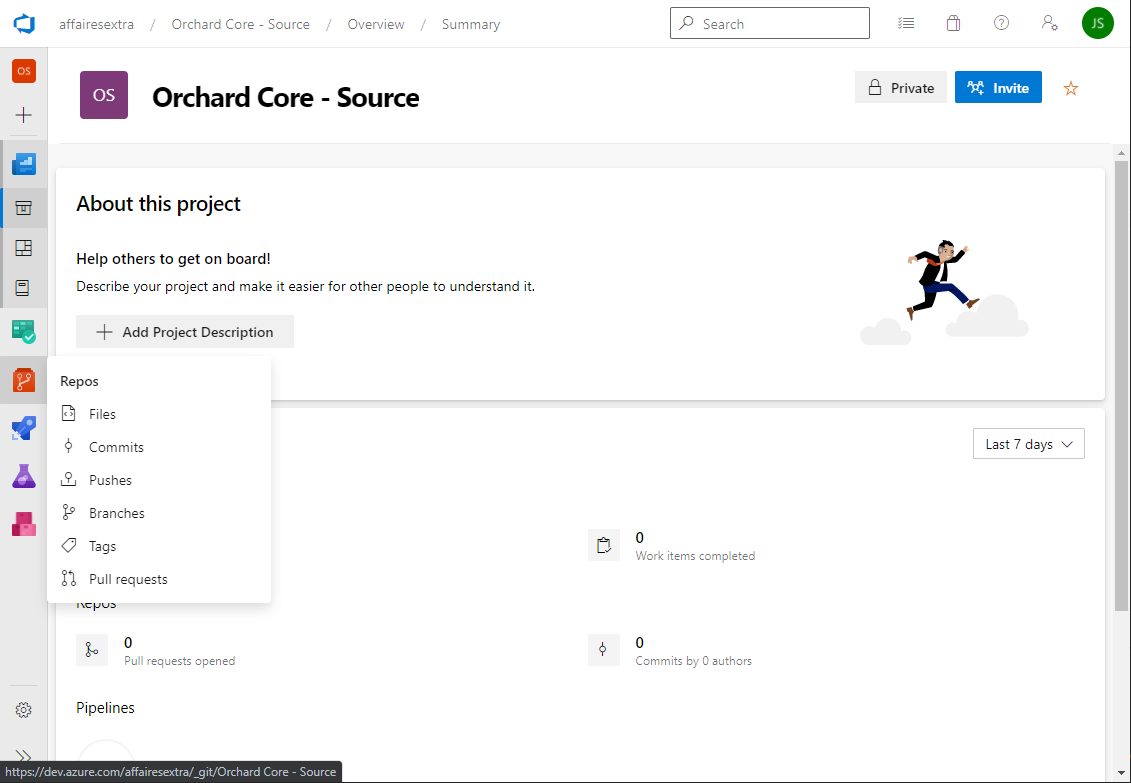Select Branches in the Repos menu

coord(159,513)
